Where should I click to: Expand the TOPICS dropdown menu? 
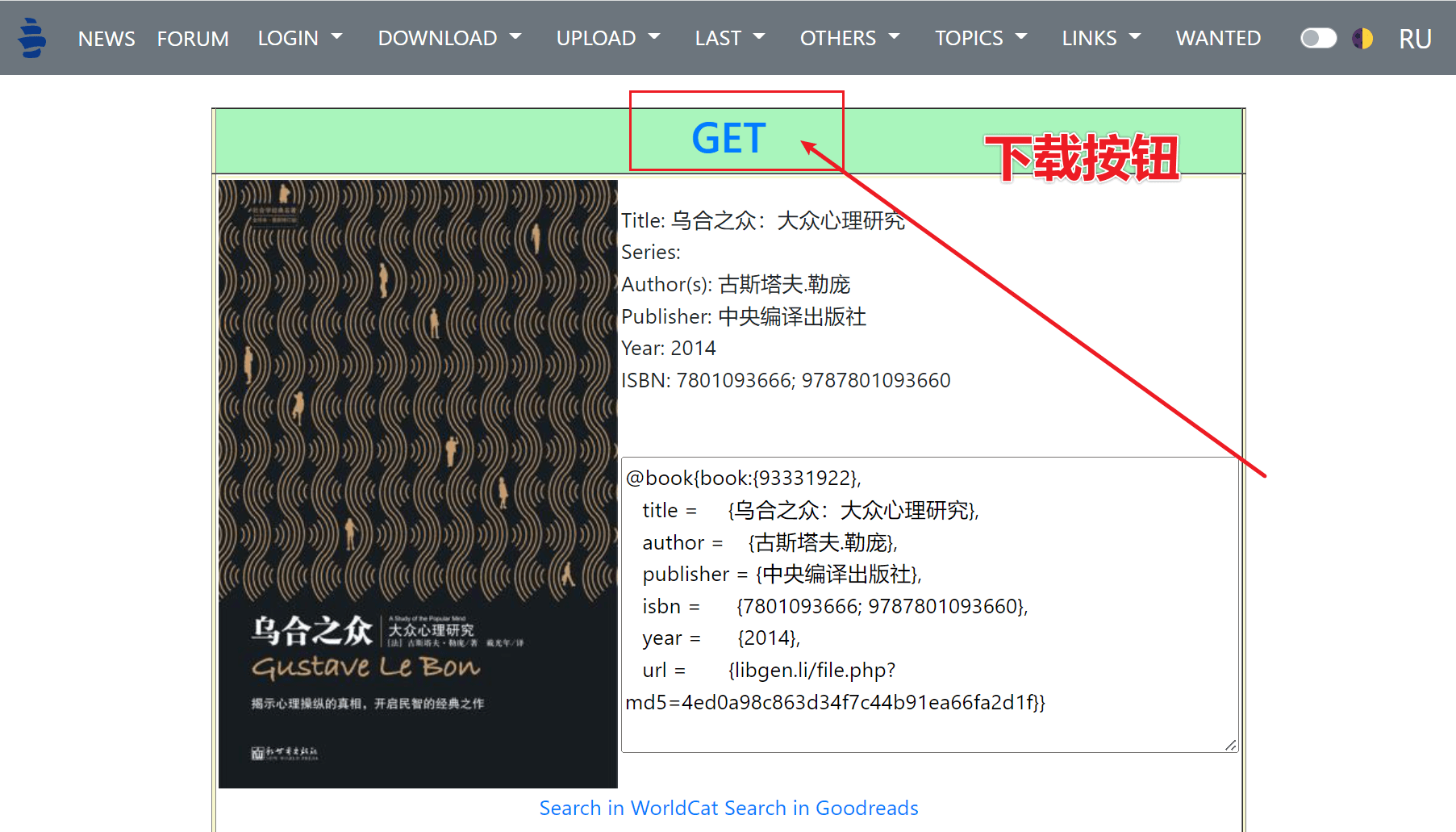coord(981,38)
